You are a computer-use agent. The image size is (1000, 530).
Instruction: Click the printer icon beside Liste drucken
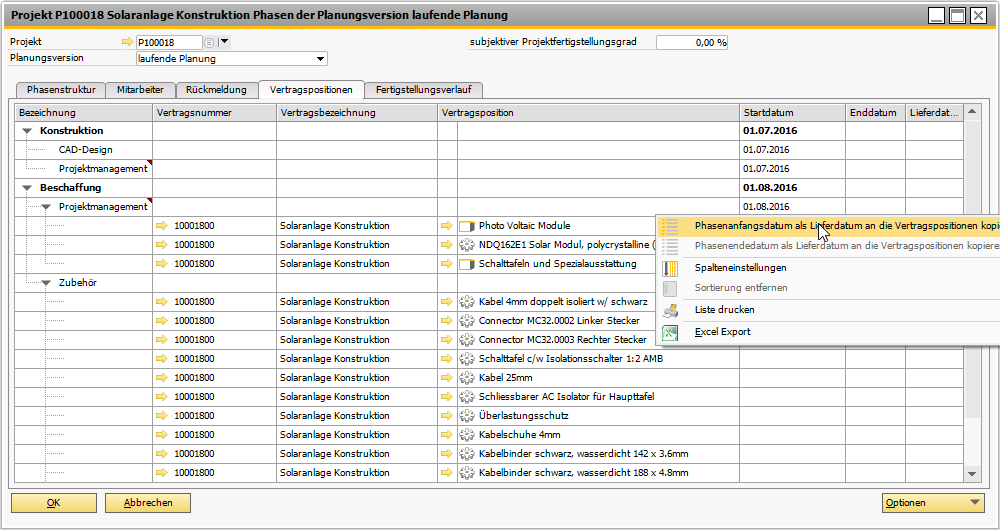(x=671, y=310)
